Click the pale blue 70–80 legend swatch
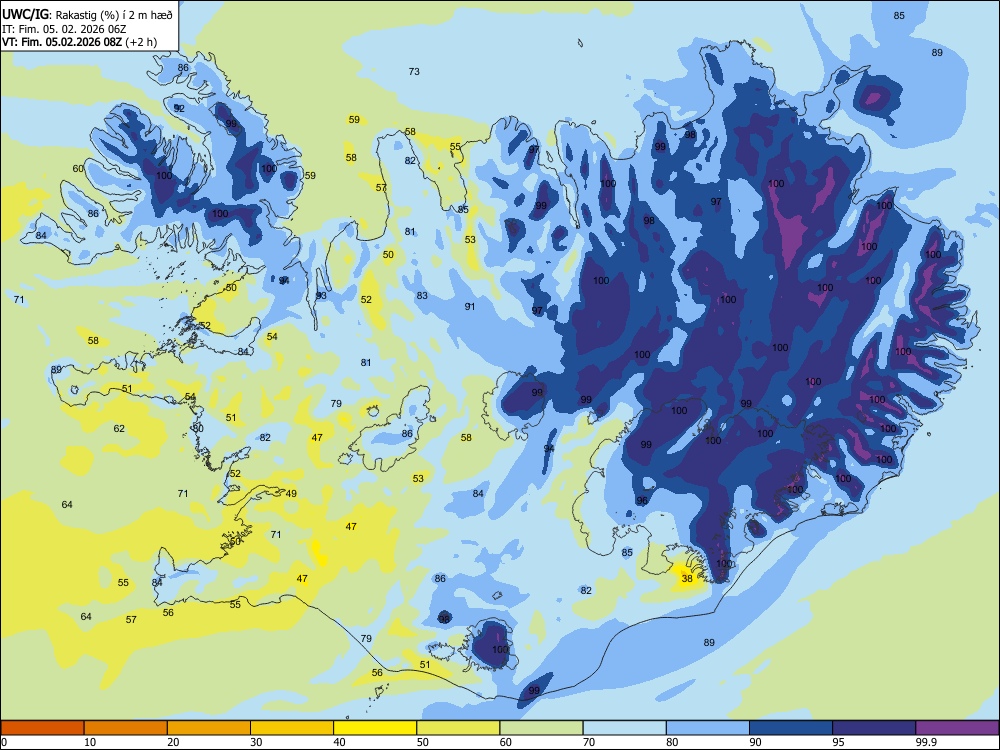Image resolution: width=1000 pixels, height=750 pixels. coord(624,728)
